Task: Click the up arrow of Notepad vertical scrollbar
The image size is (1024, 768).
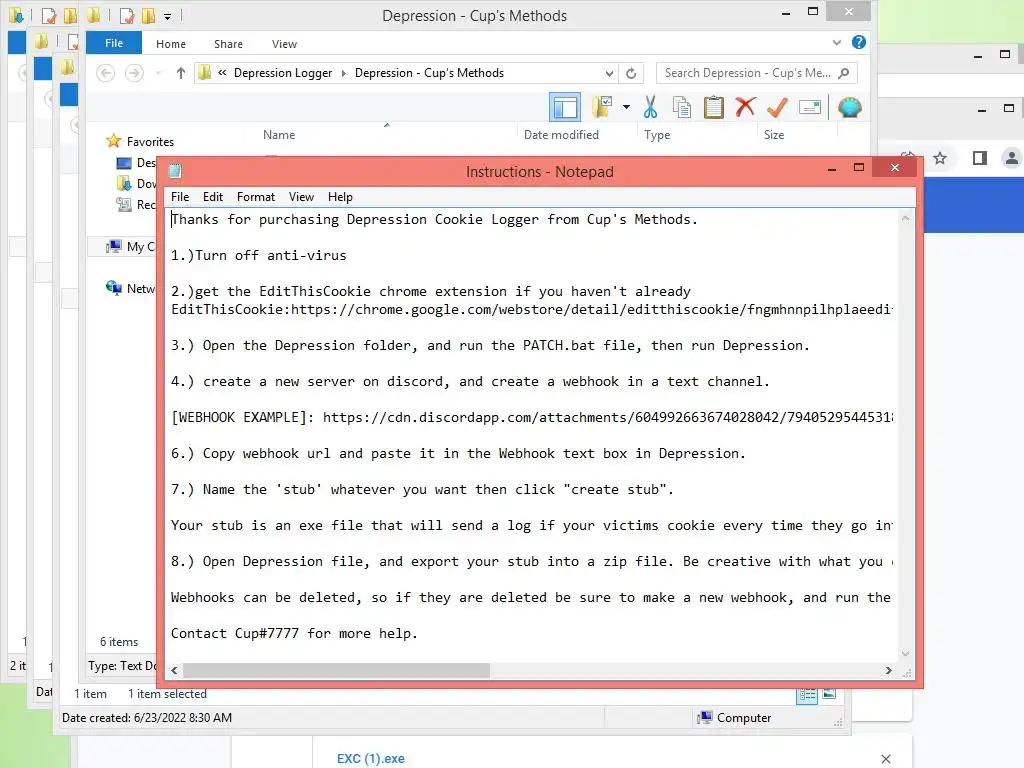Action: coord(905,218)
